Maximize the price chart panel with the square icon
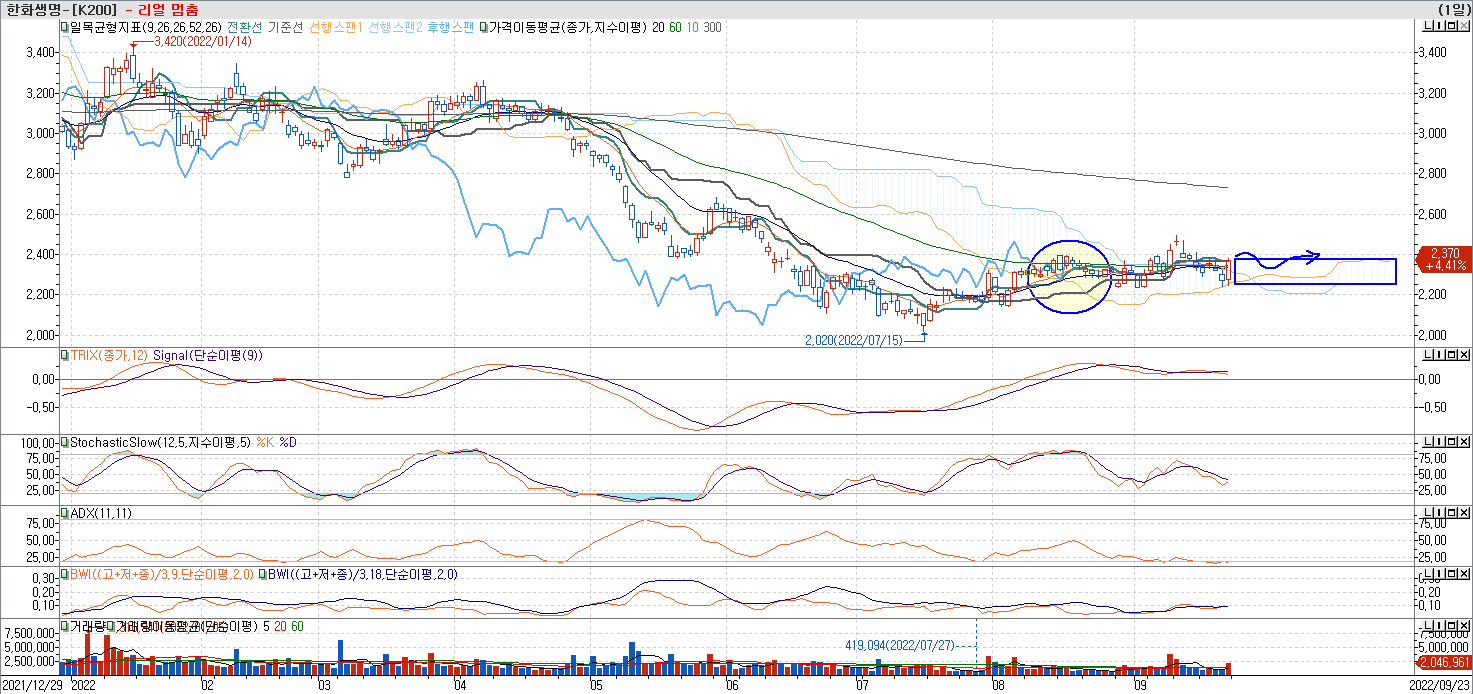This screenshot has width=1473, height=694. point(1452,26)
